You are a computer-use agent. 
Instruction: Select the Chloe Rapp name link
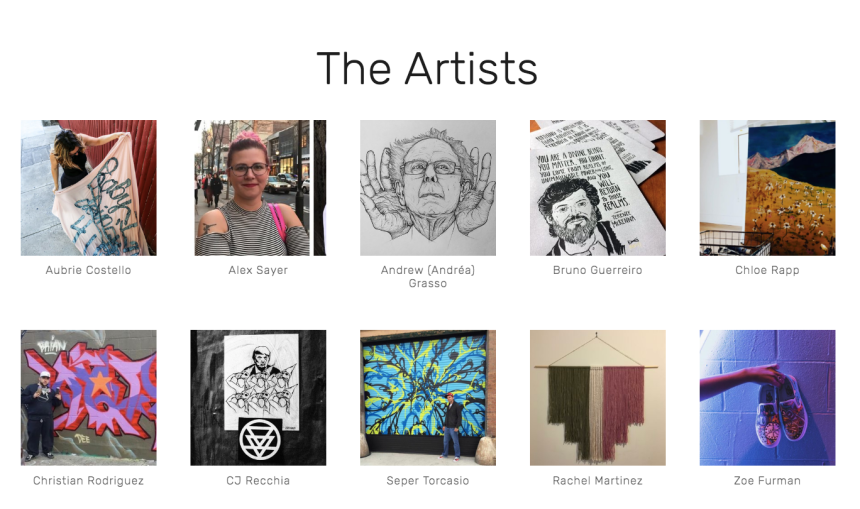pyautogui.click(x=767, y=270)
